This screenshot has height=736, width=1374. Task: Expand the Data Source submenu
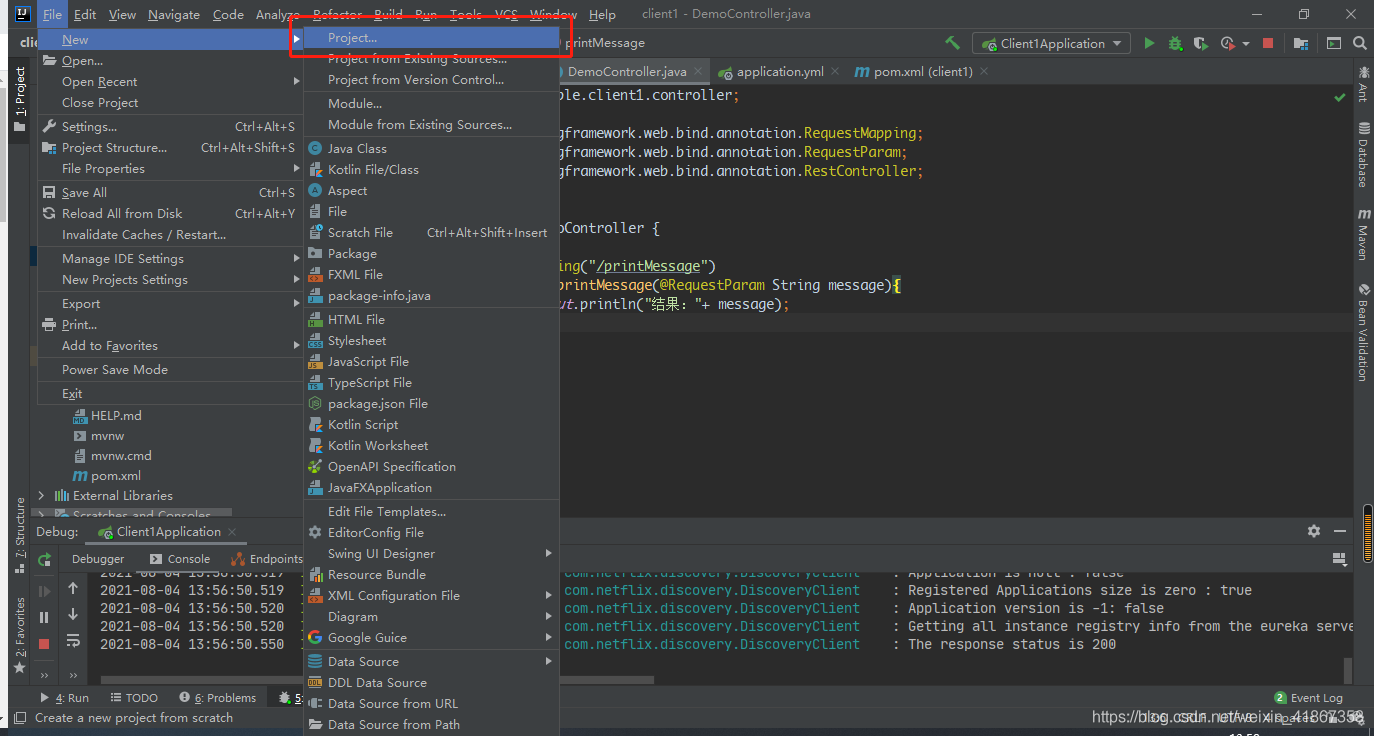pos(431,661)
